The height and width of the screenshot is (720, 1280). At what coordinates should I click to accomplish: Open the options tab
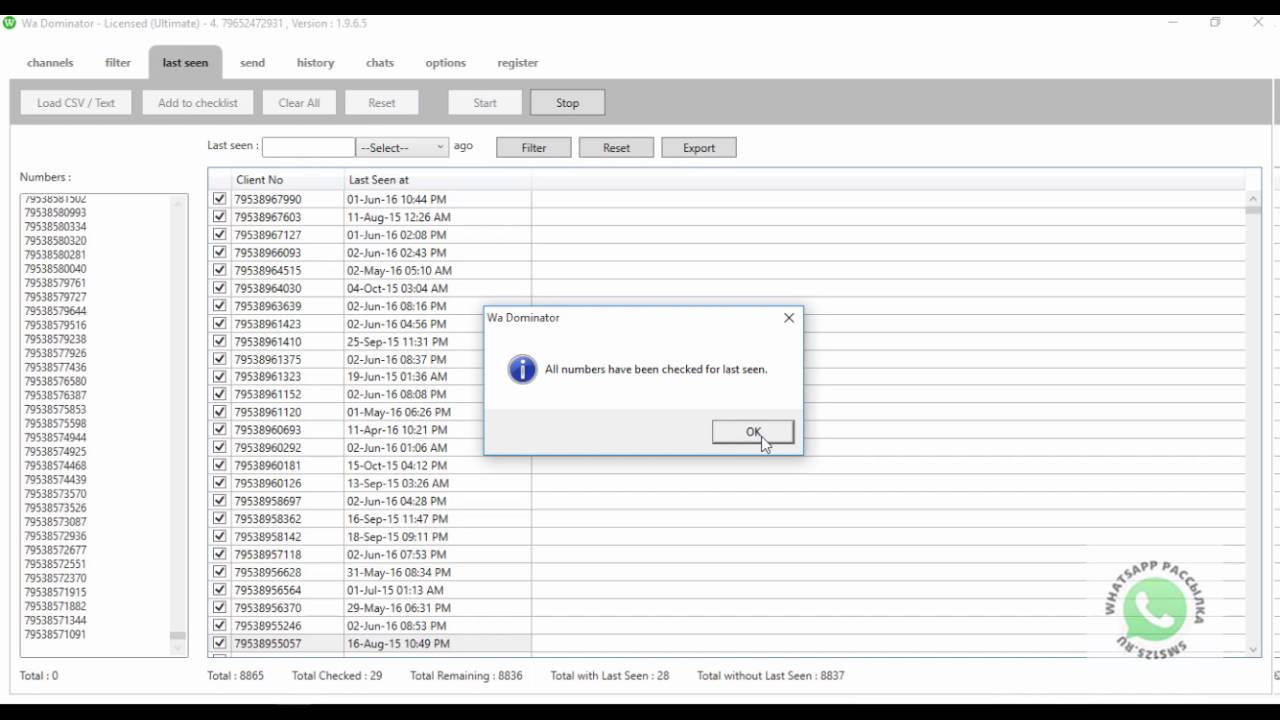coord(444,62)
